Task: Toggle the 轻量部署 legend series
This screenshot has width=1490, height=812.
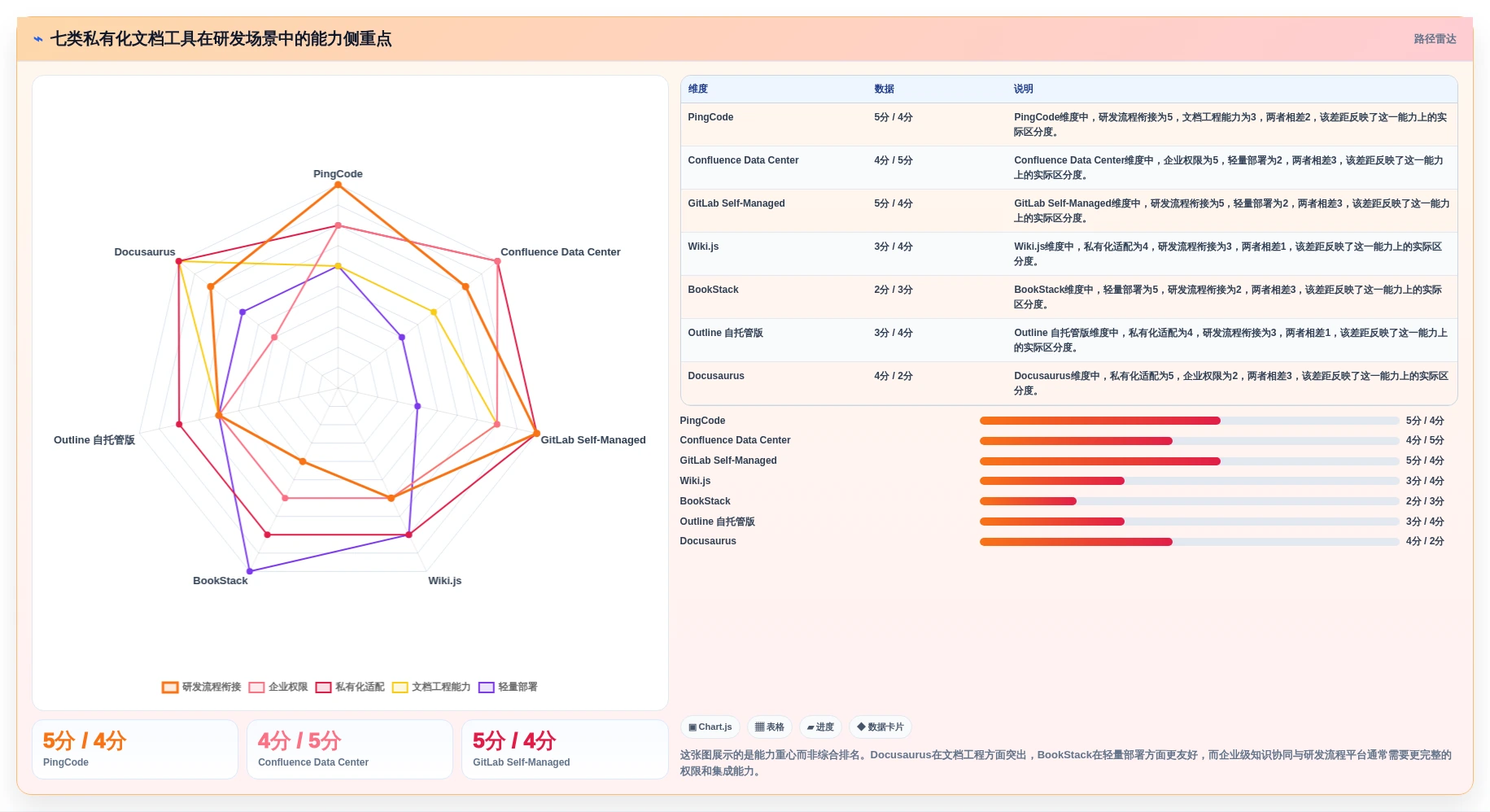Action: 508,687
